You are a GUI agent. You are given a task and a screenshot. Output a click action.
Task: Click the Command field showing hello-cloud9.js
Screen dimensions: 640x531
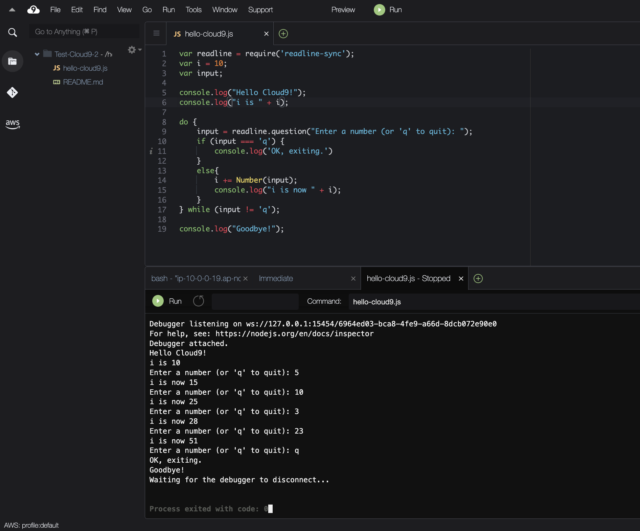(x=494, y=302)
